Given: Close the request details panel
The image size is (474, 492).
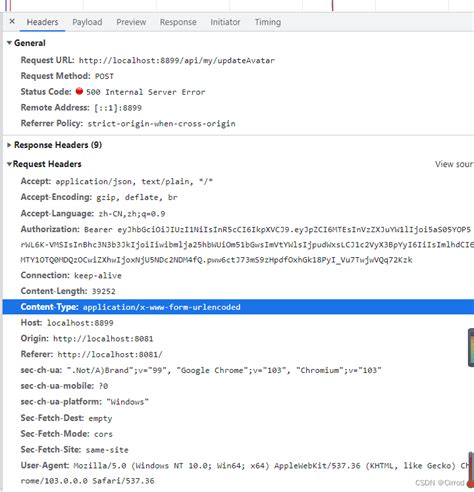Looking at the screenshot, I should 12,22.
